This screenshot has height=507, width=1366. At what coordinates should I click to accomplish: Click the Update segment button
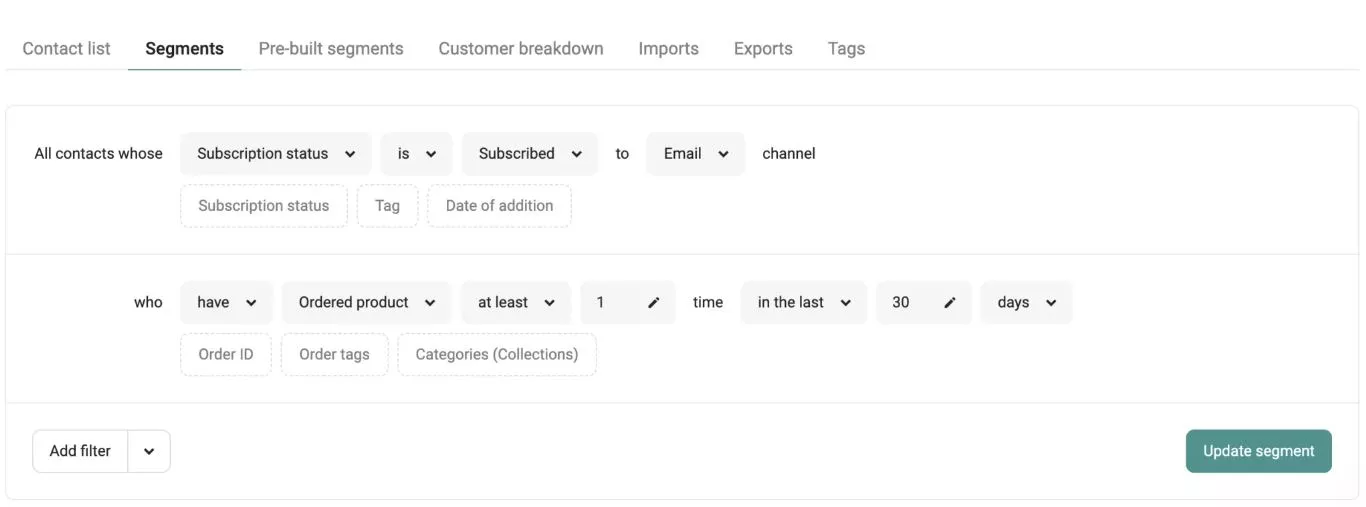coord(1258,451)
